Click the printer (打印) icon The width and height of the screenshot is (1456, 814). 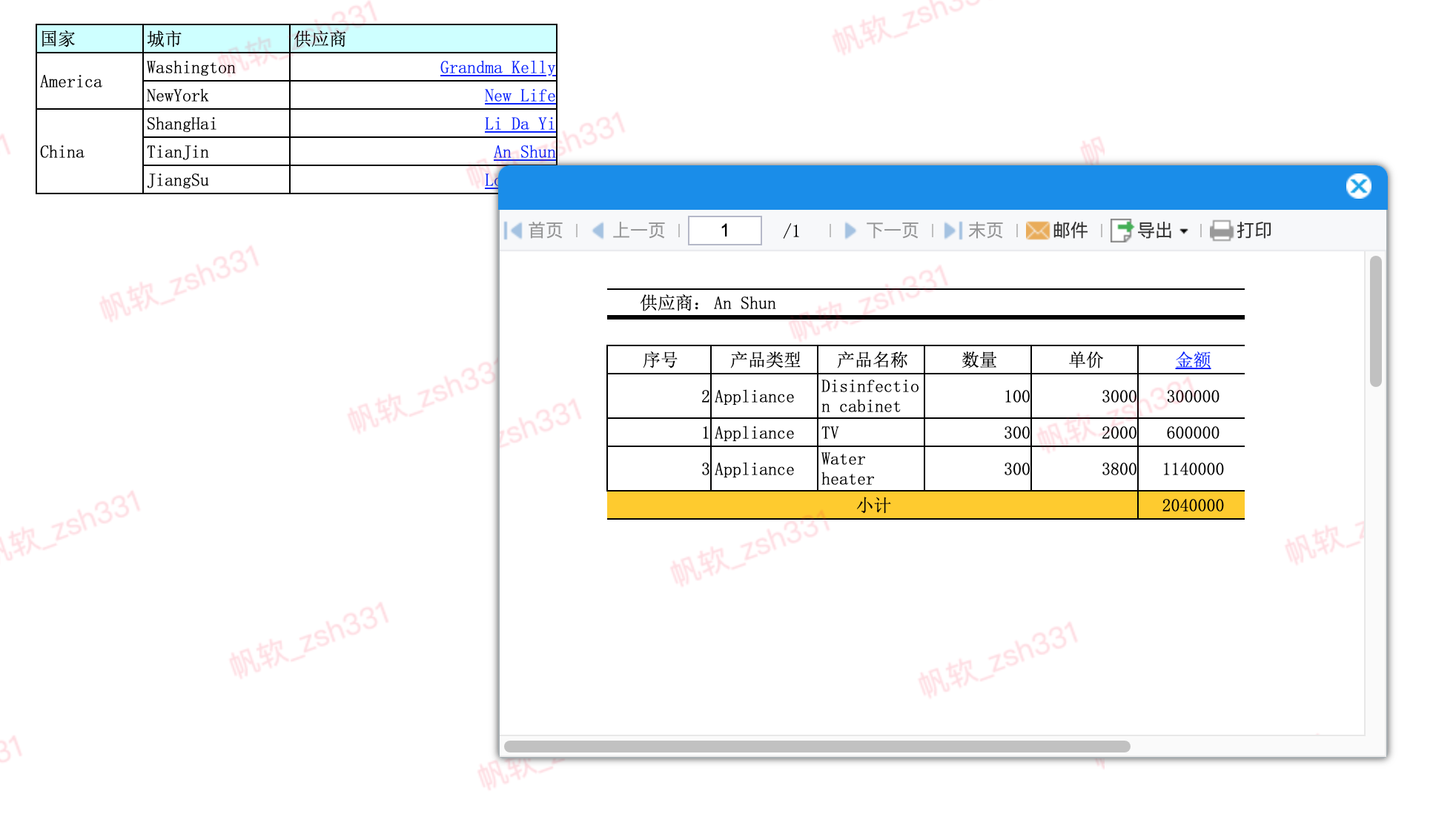(x=1221, y=231)
